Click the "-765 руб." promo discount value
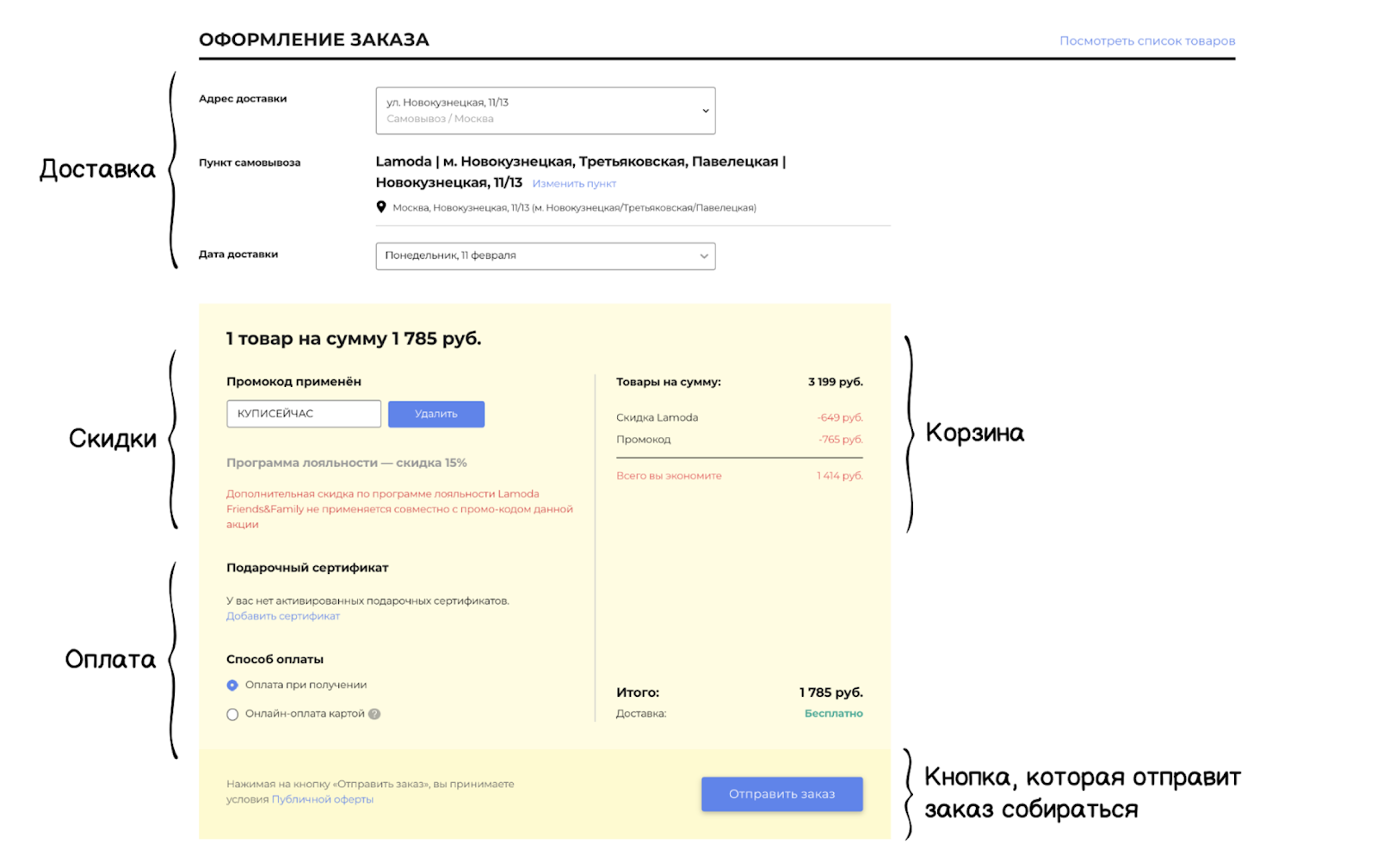This screenshot has width=1377, height=868. click(x=841, y=440)
